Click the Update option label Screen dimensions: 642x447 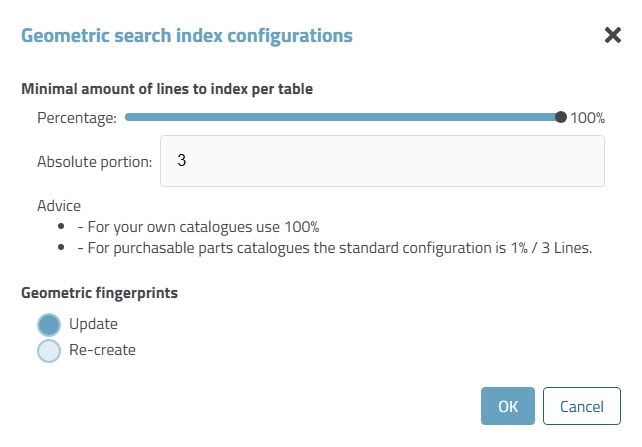tap(93, 324)
